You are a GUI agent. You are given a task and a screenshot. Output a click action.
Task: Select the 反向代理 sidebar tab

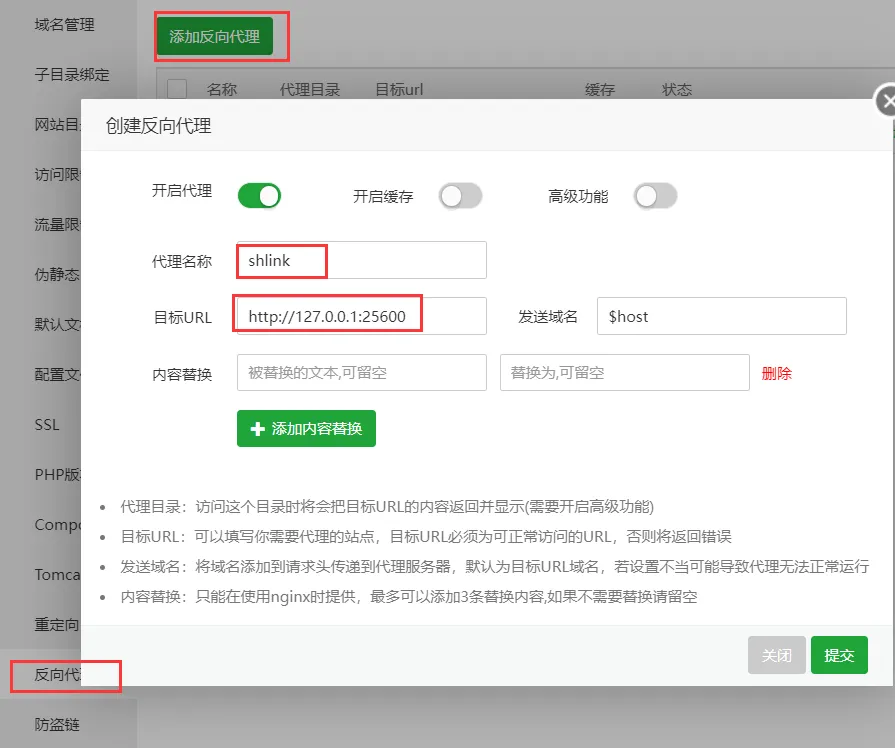click(x=57, y=674)
